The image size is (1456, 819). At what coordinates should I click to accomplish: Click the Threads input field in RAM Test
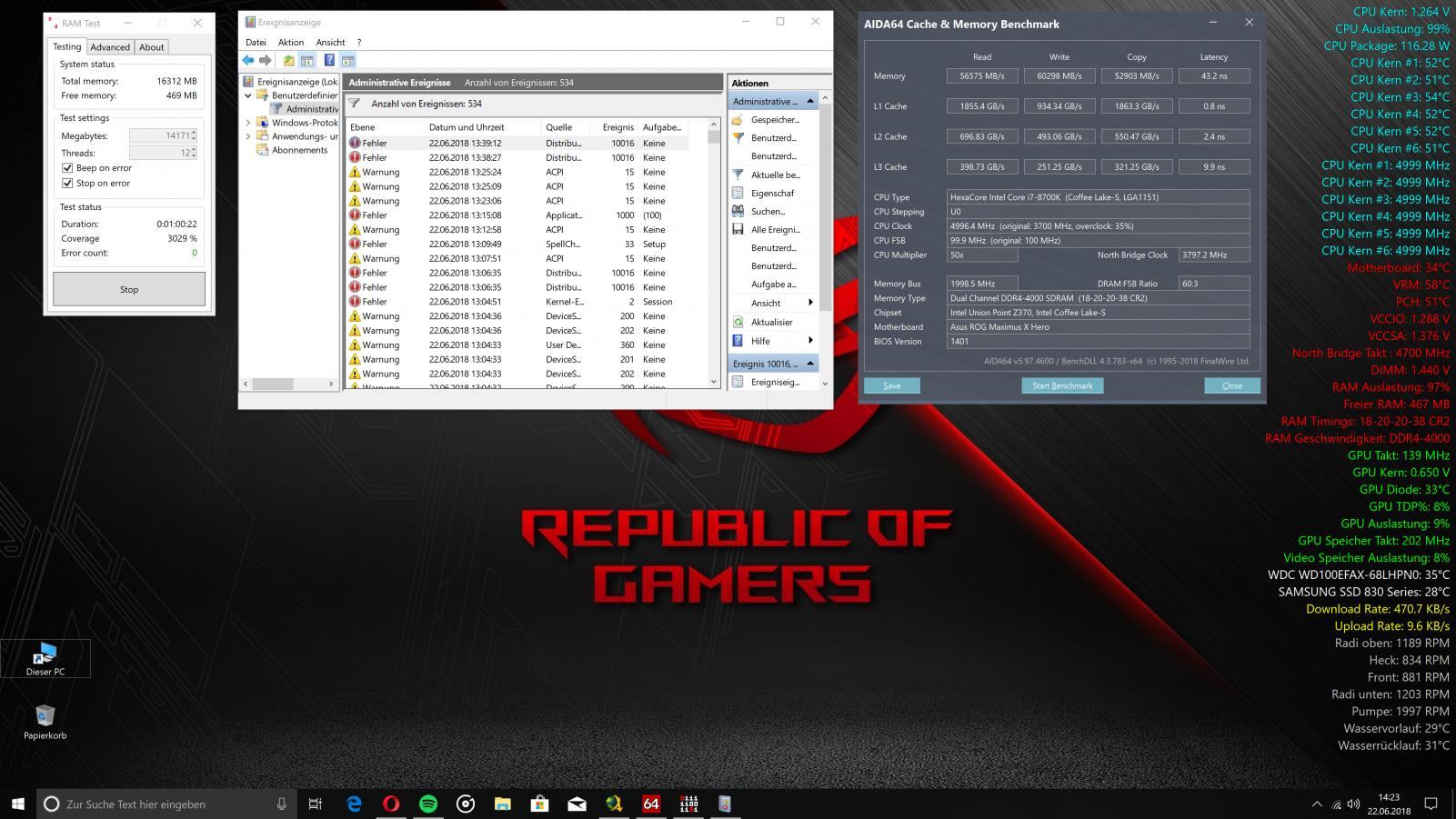[160, 153]
